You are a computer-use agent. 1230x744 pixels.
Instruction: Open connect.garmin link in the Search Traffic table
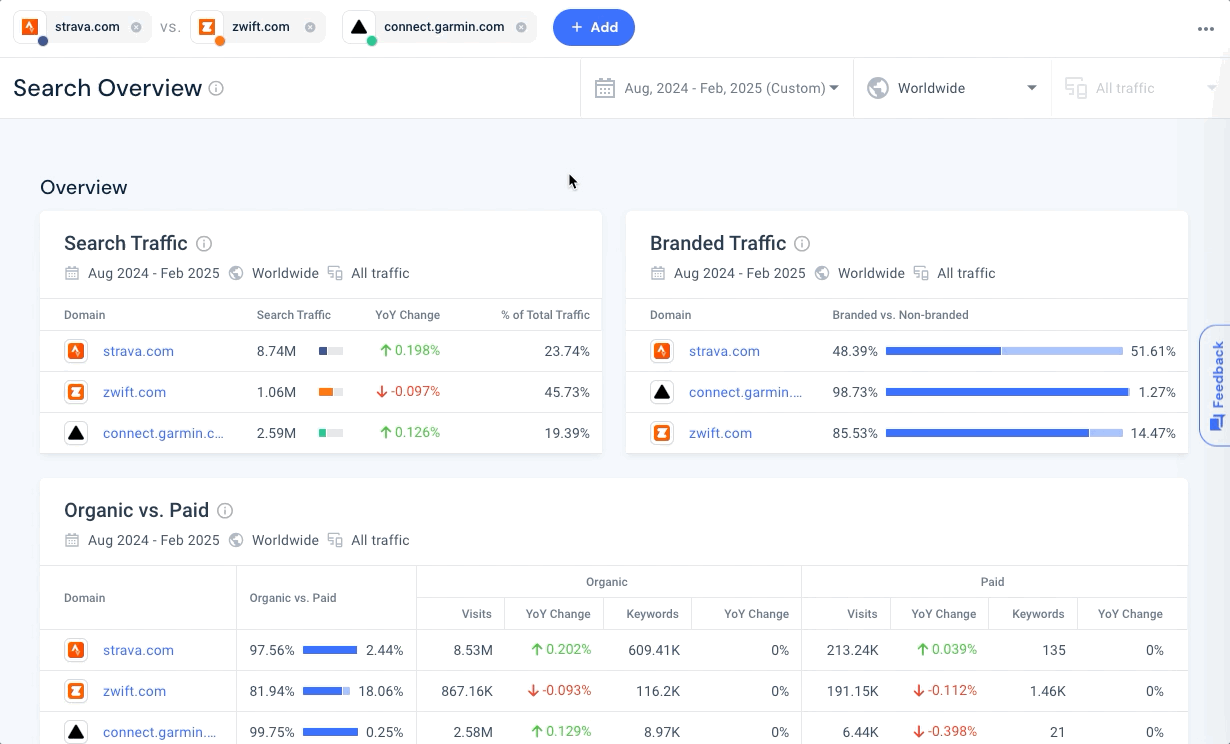[163, 433]
